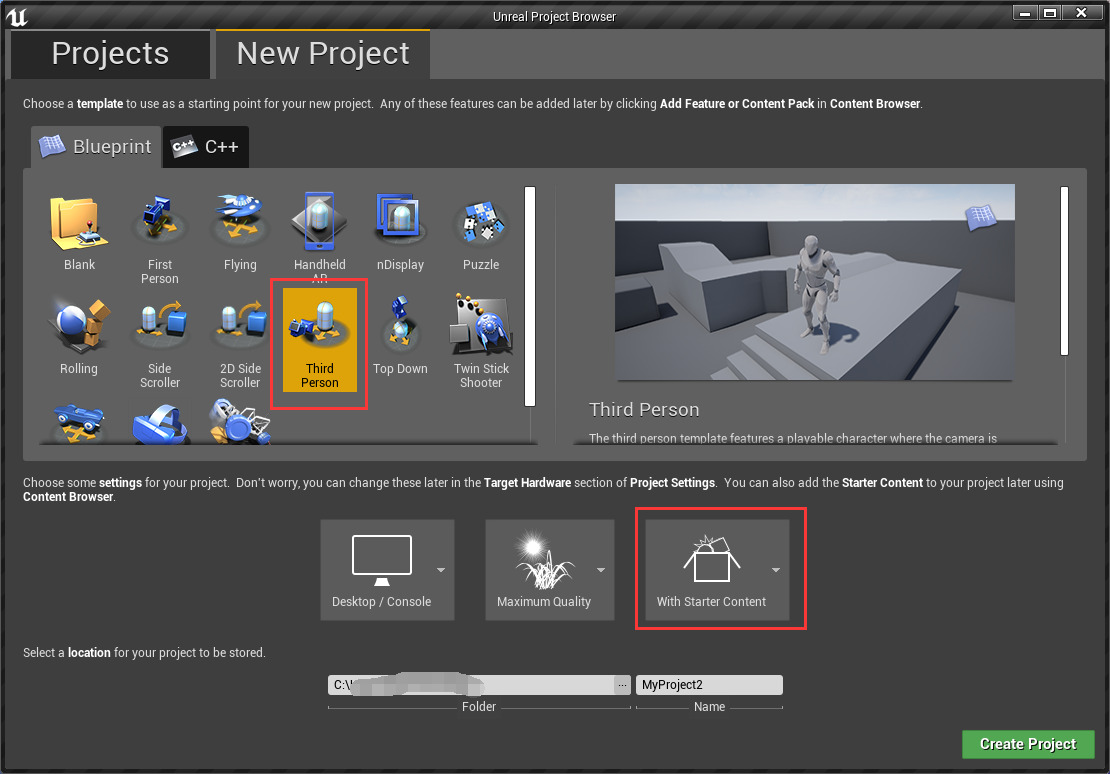The image size is (1110, 774).
Task: Click the project Folder path field
Action: pos(471,685)
